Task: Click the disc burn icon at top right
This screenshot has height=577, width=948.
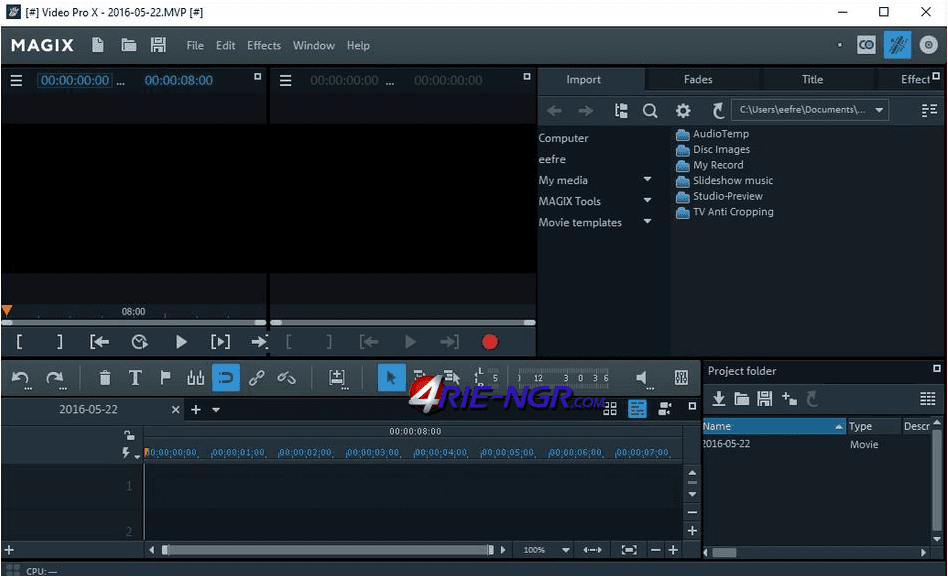Action: click(x=928, y=45)
